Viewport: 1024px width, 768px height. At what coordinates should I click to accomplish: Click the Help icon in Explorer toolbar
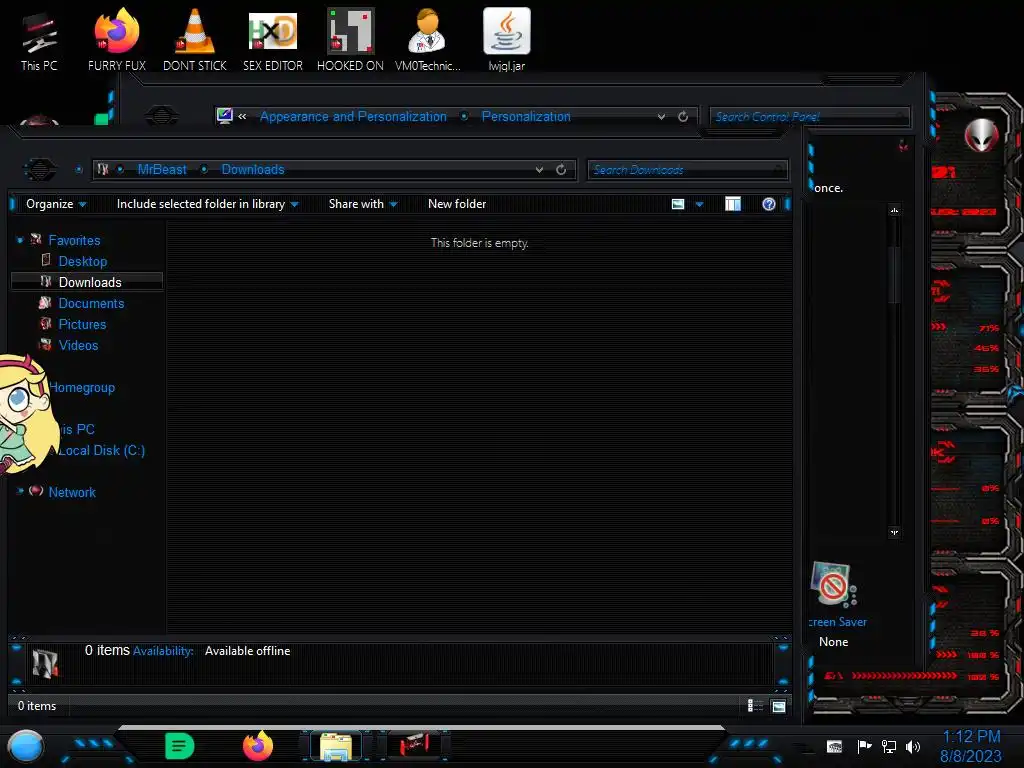tap(769, 204)
